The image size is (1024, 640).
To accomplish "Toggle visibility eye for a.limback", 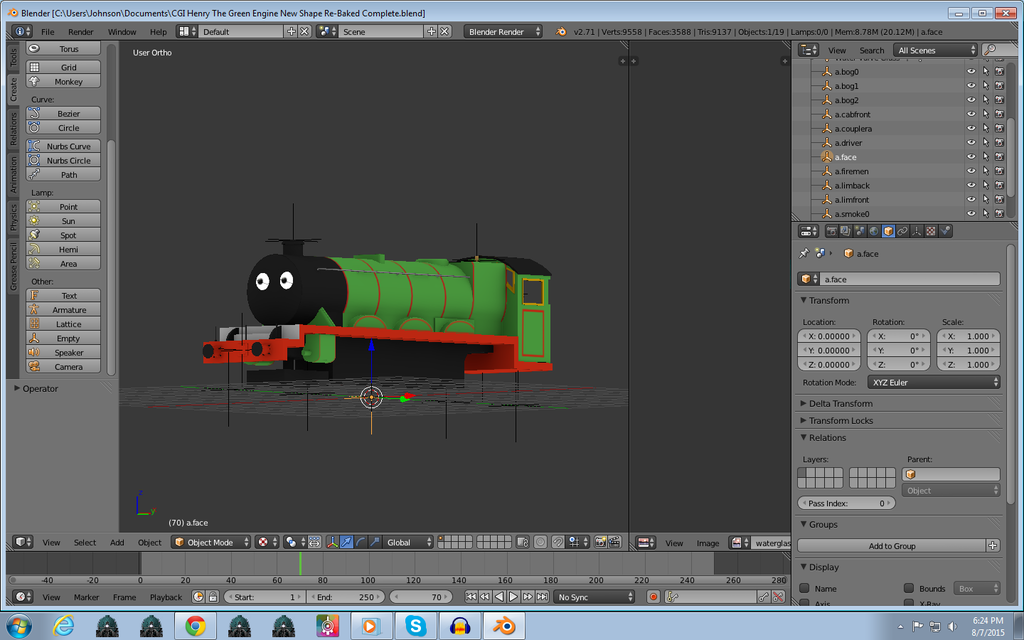I will point(971,185).
